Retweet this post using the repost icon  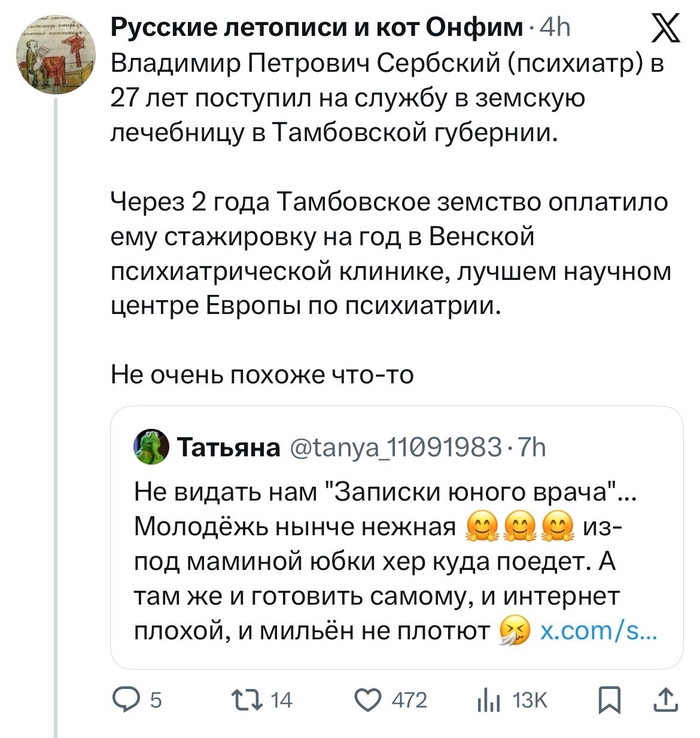(x=245, y=701)
